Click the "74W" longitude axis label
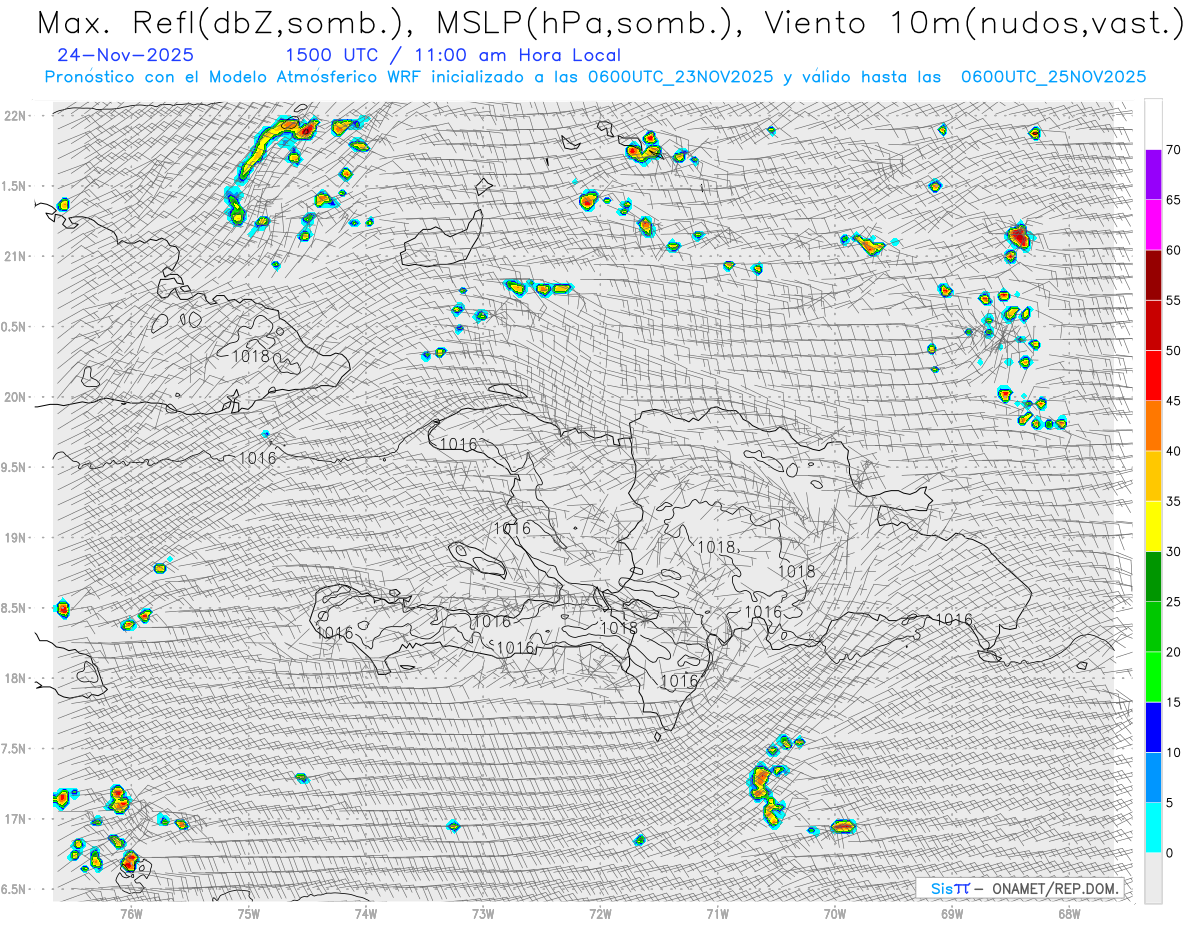Image resolution: width=1200 pixels, height=927 pixels. click(366, 912)
